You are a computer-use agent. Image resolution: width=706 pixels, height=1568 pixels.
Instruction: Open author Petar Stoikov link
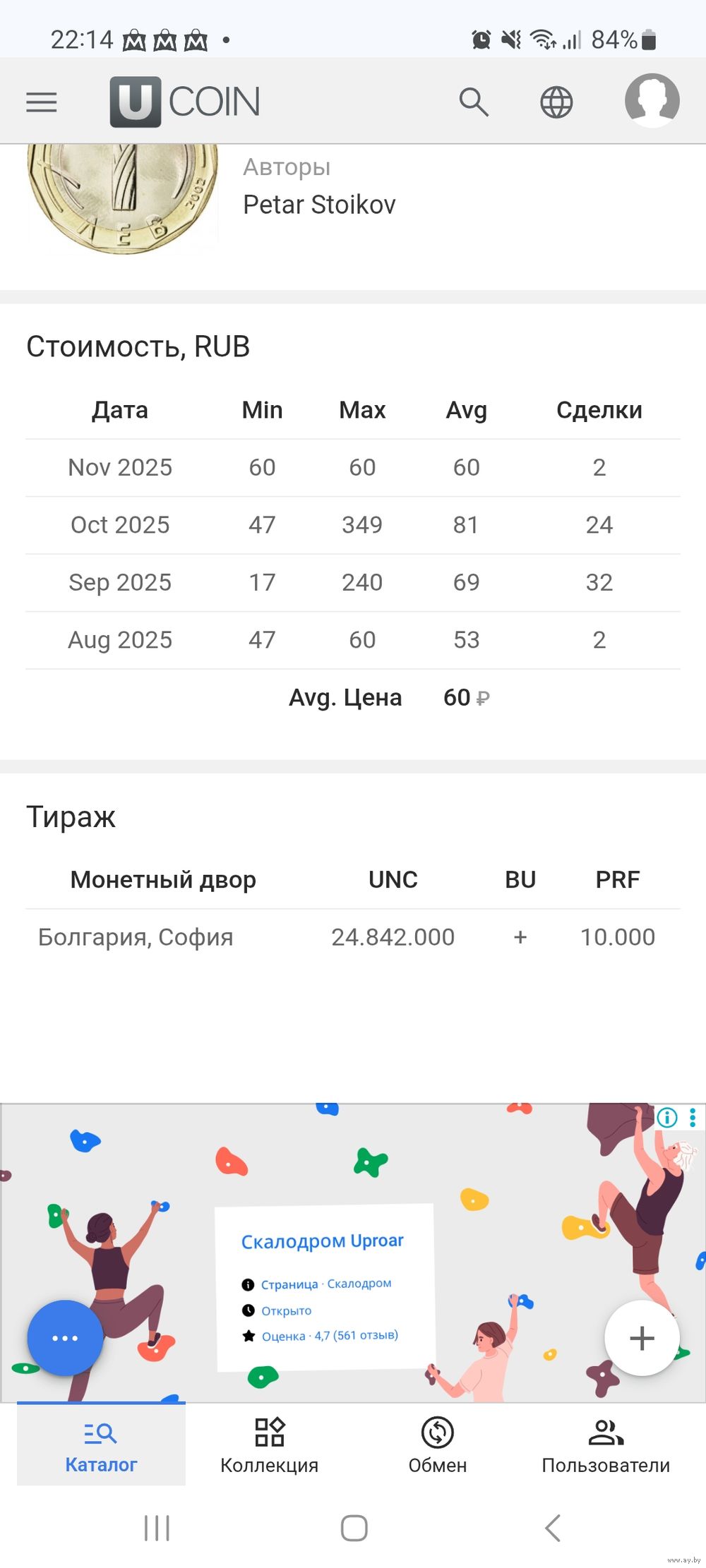coord(319,205)
